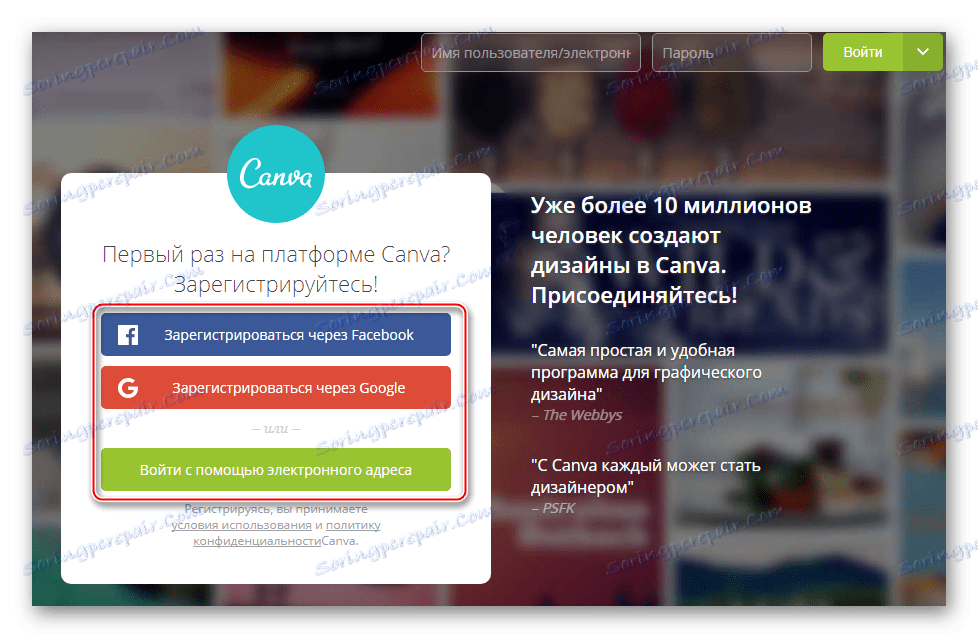Select "Войти с помощью электронного адреса"
The image size is (978, 638).
click(x=276, y=469)
